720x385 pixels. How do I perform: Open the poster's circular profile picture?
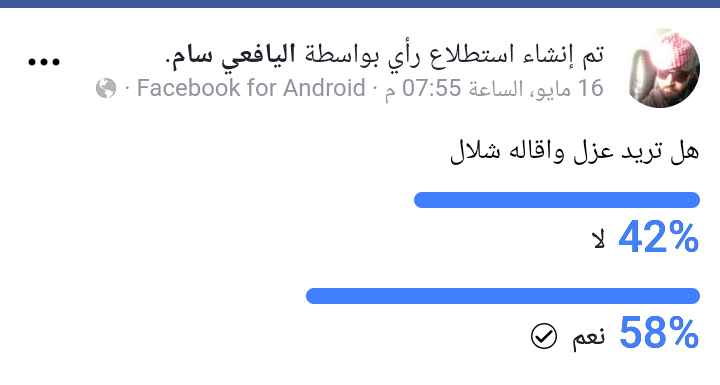point(664,68)
